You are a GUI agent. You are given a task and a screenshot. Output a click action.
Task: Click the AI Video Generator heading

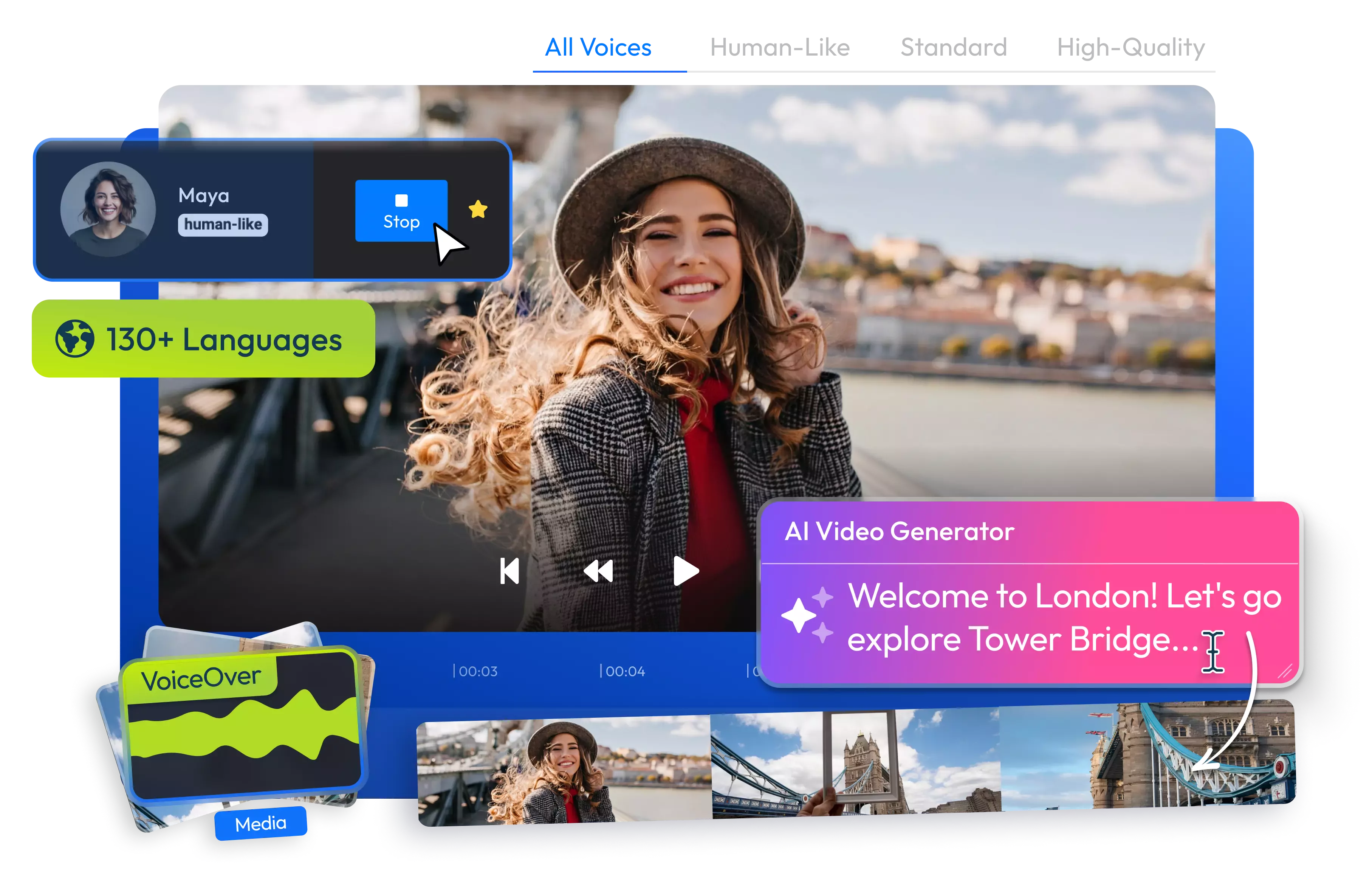tap(899, 531)
